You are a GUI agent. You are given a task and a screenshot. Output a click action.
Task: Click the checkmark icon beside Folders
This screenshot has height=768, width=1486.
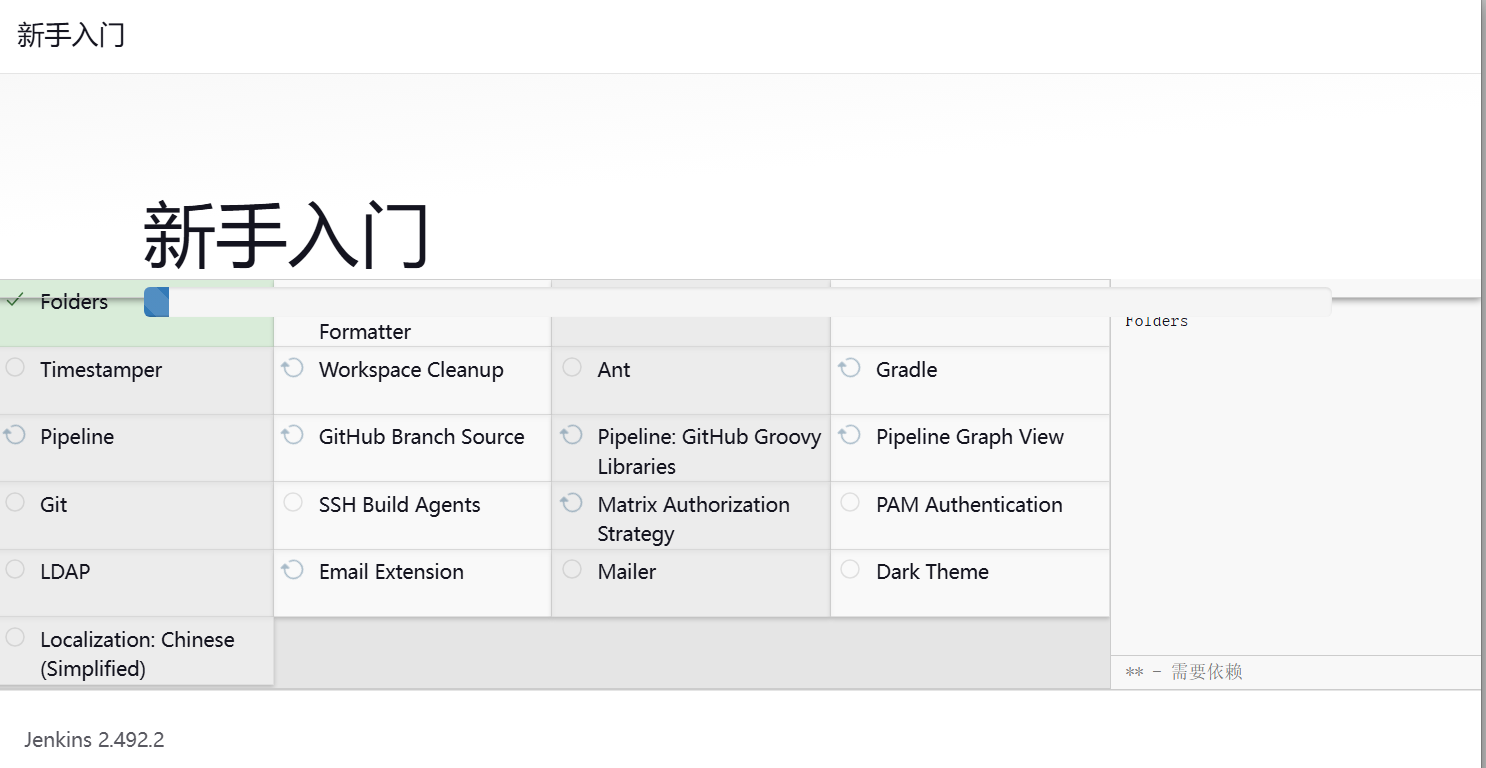(14, 299)
